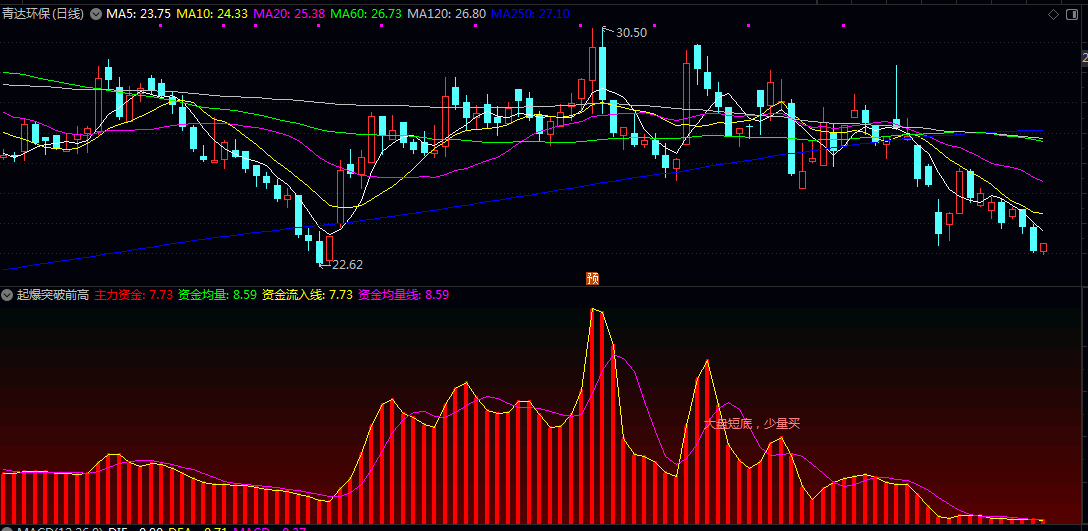Image resolution: width=1088 pixels, height=531 pixels.
Task: Click the 大盘短底，少量买 signal text
Action: tap(752, 423)
